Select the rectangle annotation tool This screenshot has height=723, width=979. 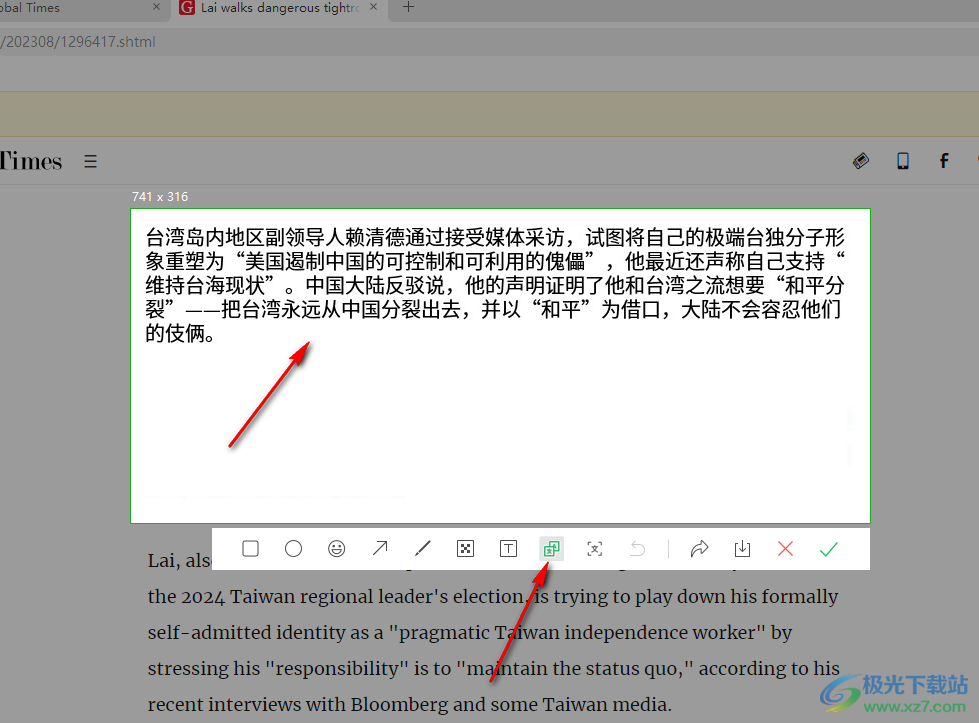(x=250, y=548)
